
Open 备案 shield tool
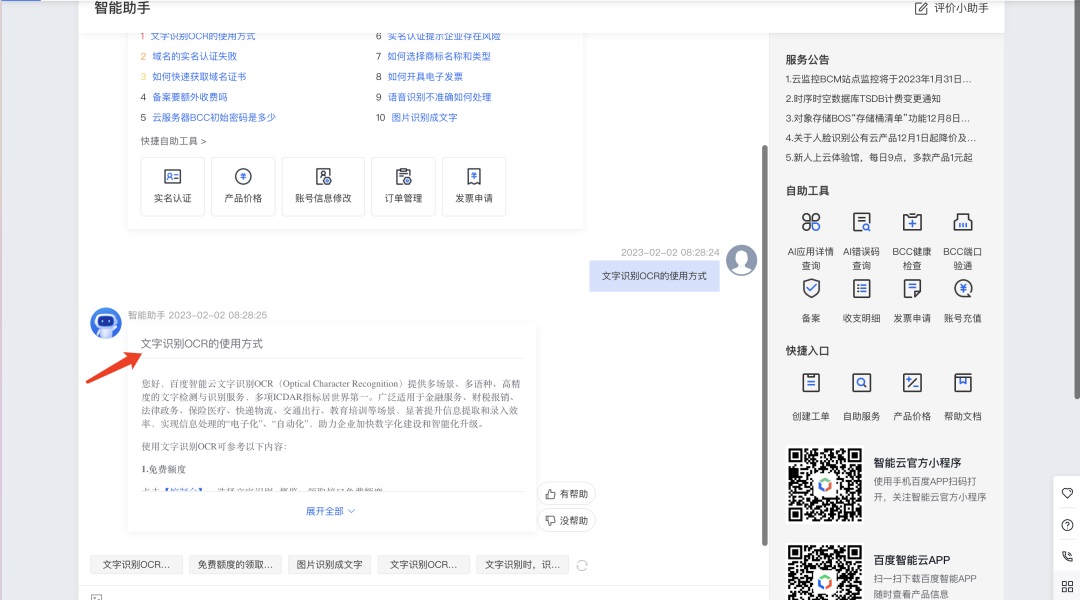pos(811,300)
